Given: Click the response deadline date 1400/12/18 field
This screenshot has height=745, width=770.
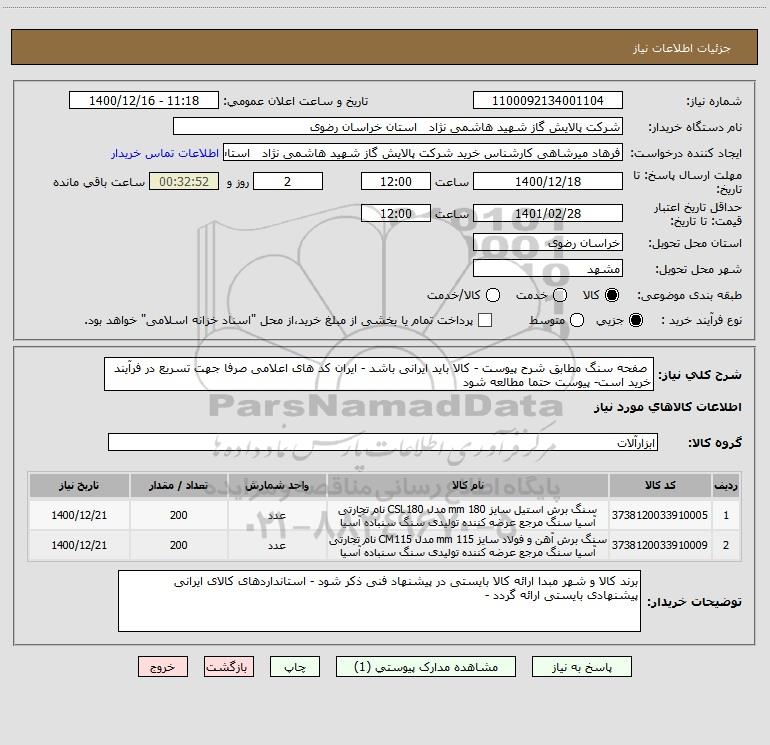Looking at the screenshot, I should [x=547, y=181].
